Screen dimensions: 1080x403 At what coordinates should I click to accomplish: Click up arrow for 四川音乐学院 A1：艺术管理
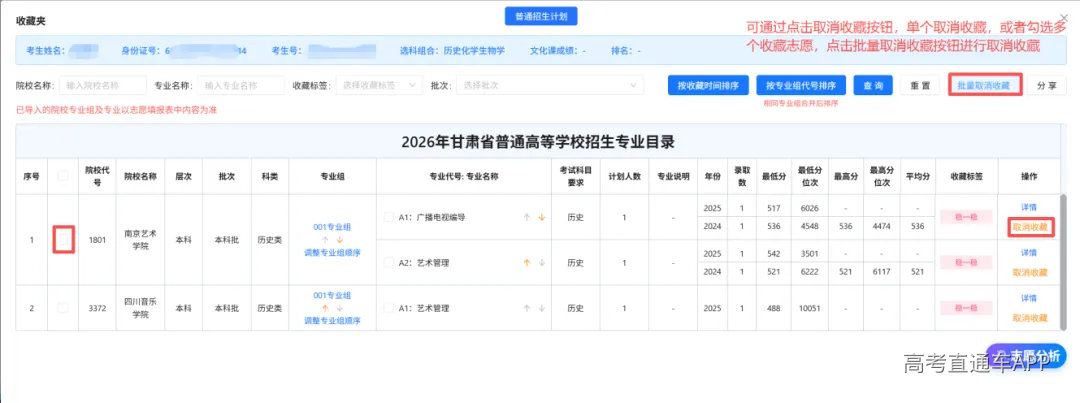click(527, 308)
